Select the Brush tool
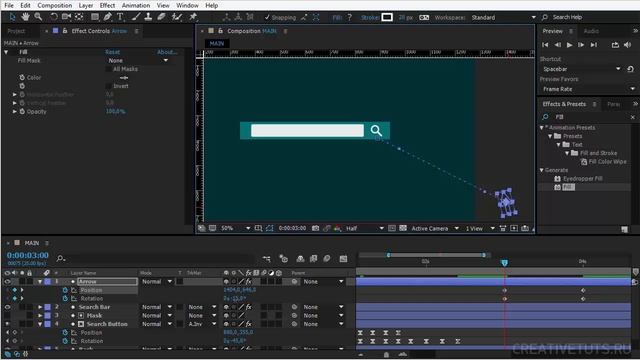The height and width of the screenshot is (360, 640). [136, 17]
